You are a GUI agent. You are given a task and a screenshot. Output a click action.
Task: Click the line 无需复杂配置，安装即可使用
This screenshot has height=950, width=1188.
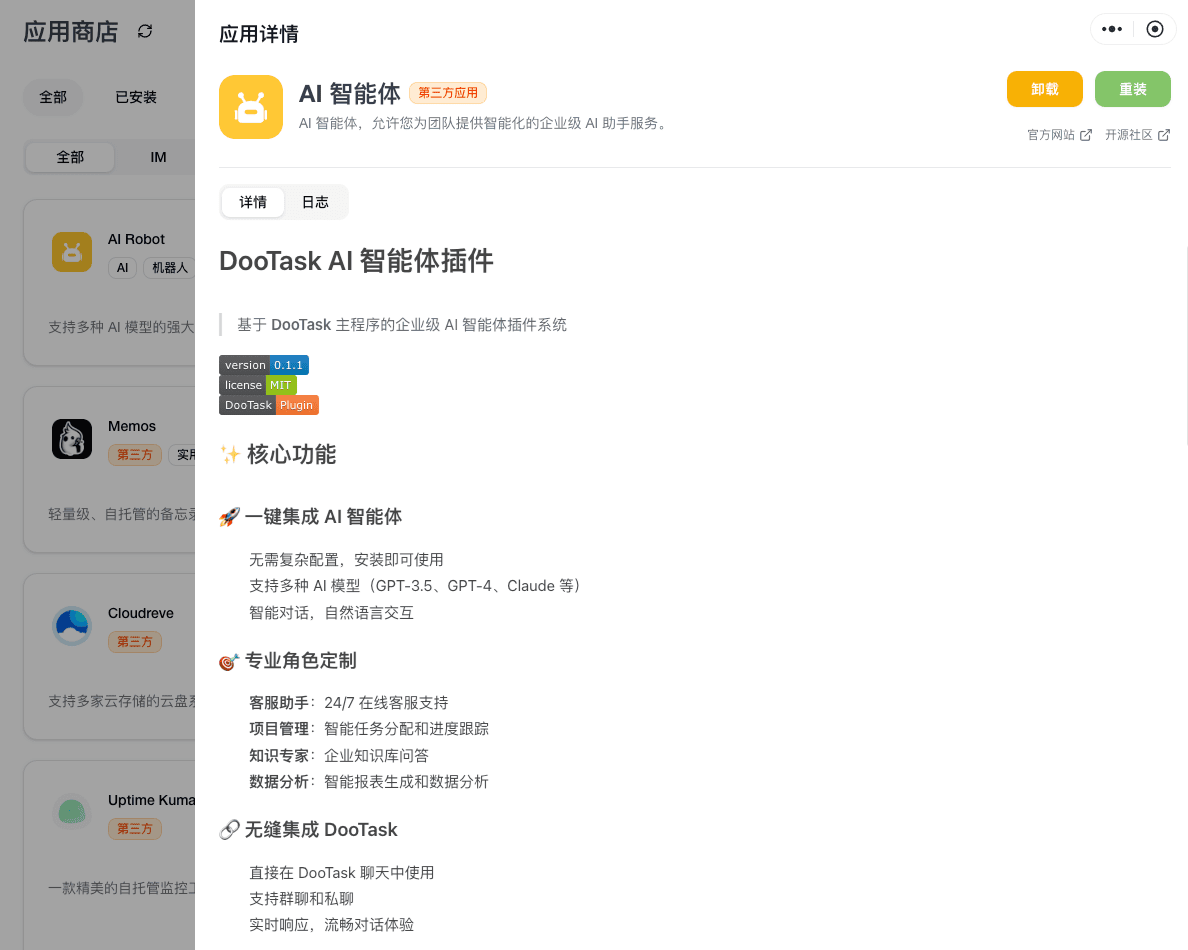point(346,560)
